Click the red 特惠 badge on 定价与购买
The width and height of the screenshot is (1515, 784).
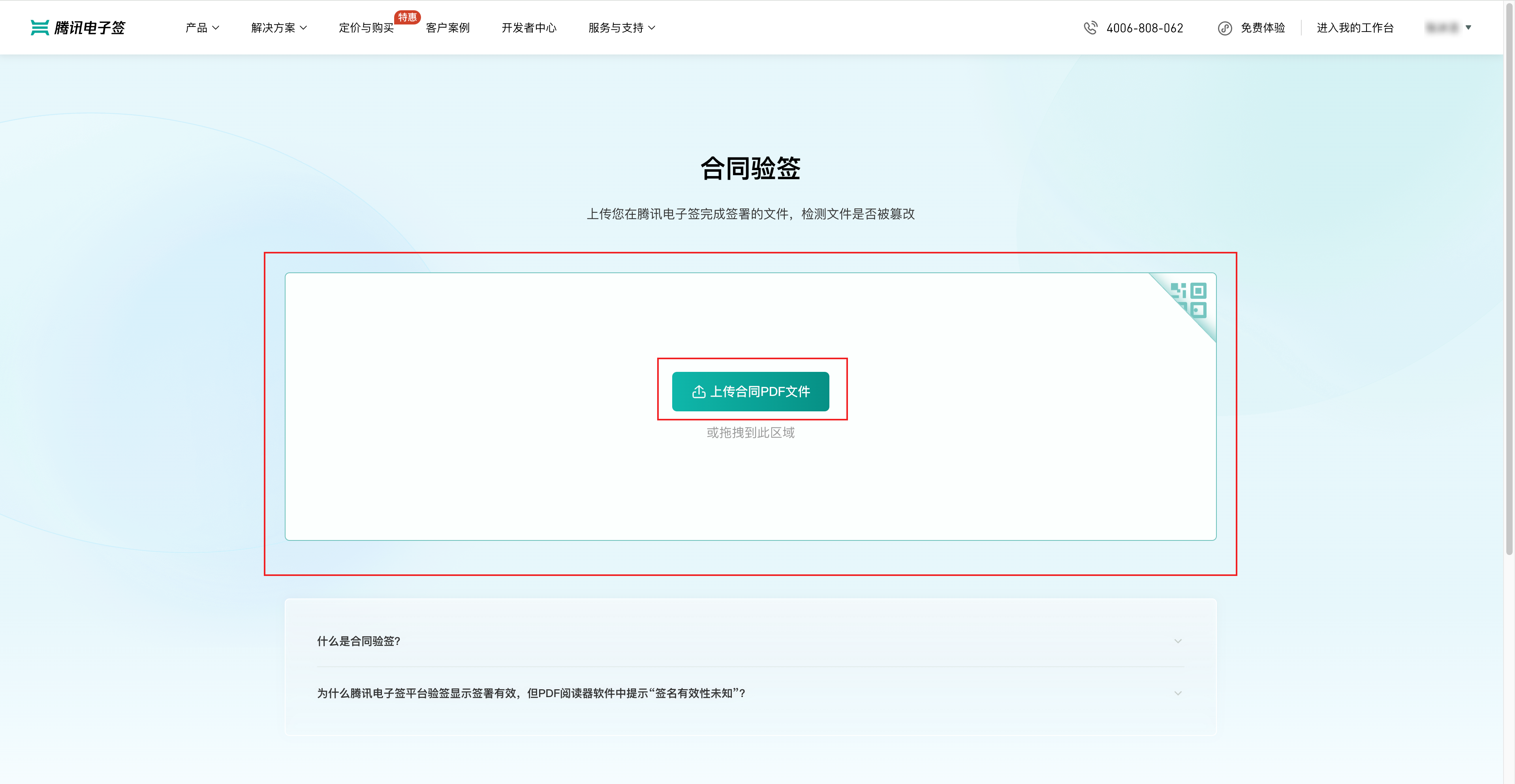pyautogui.click(x=407, y=18)
